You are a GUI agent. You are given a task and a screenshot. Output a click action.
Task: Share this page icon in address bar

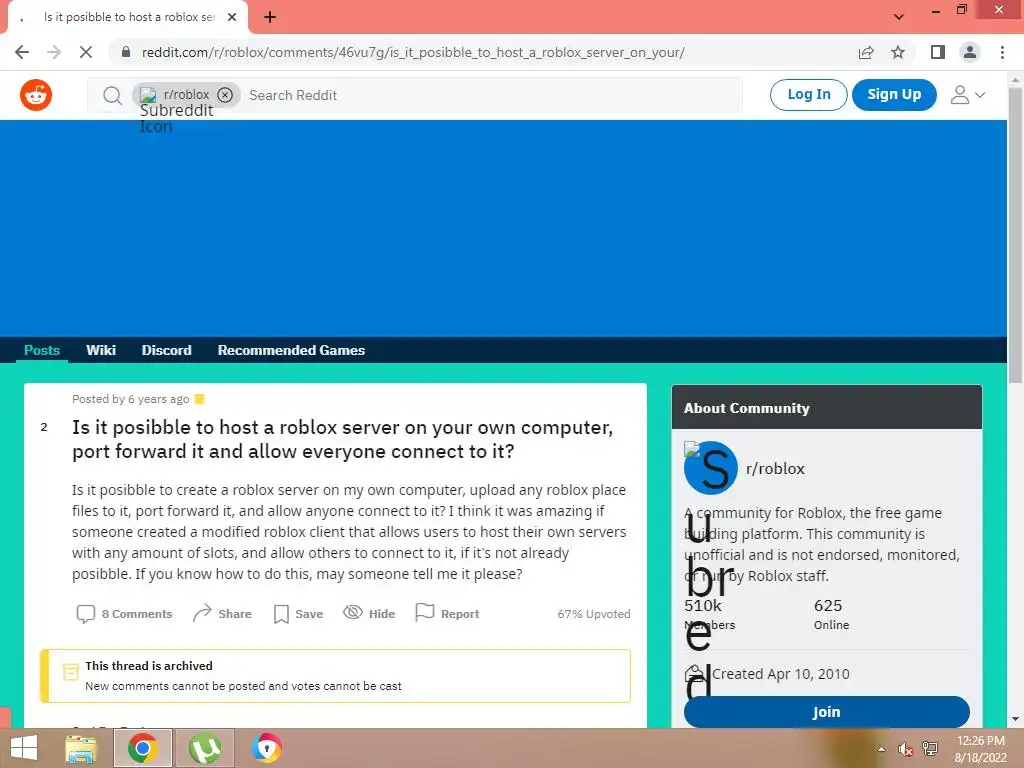pos(866,52)
